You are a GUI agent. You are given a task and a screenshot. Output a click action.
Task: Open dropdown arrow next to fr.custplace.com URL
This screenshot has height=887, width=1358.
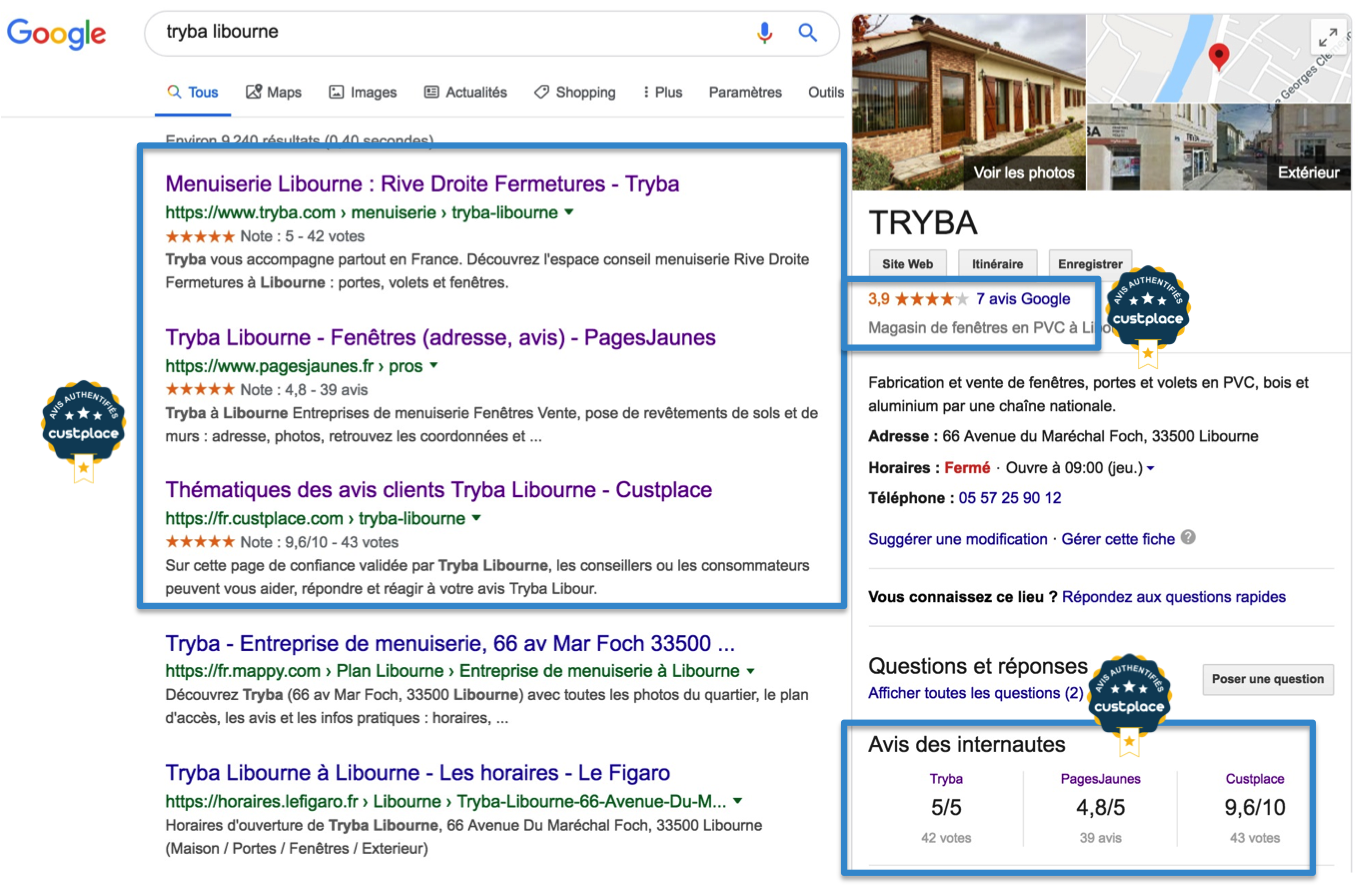coord(476,518)
